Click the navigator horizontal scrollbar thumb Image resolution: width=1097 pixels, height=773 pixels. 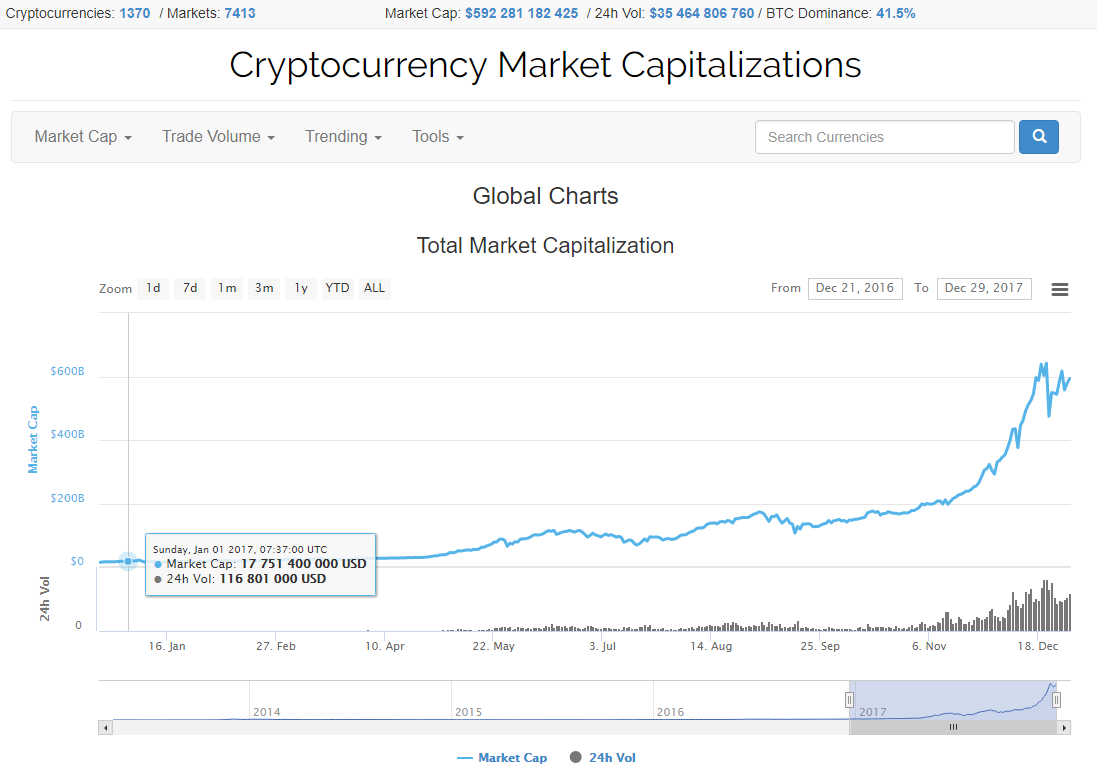click(952, 728)
